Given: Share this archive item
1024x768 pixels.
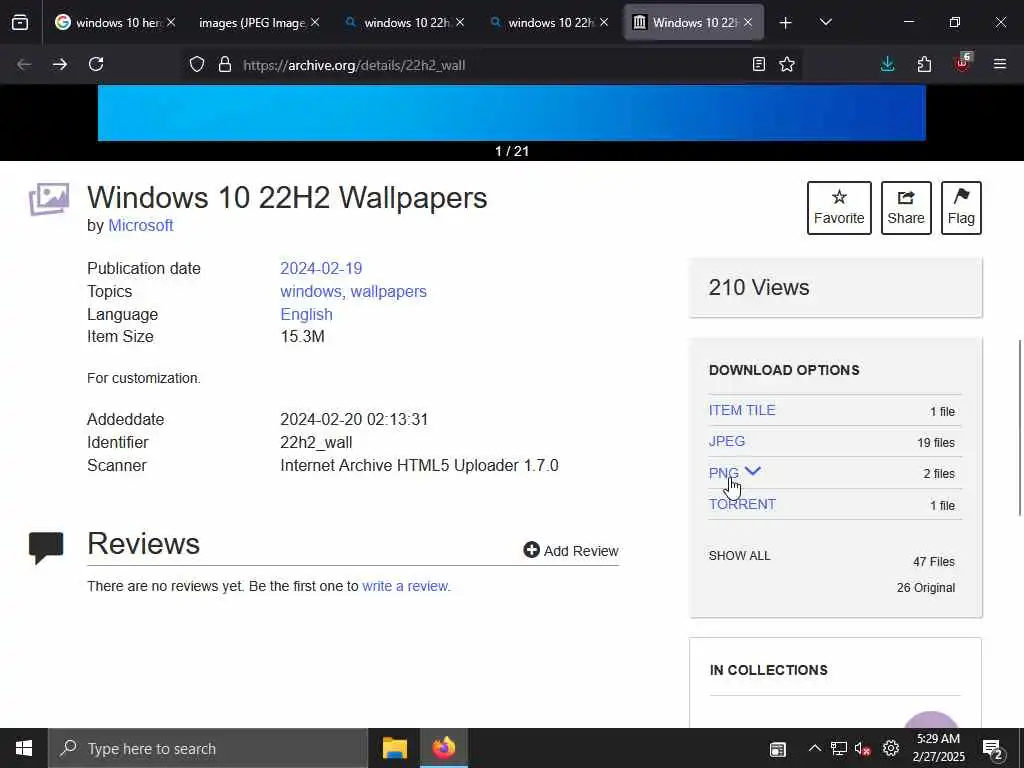Looking at the screenshot, I should [x=906, y=208].
